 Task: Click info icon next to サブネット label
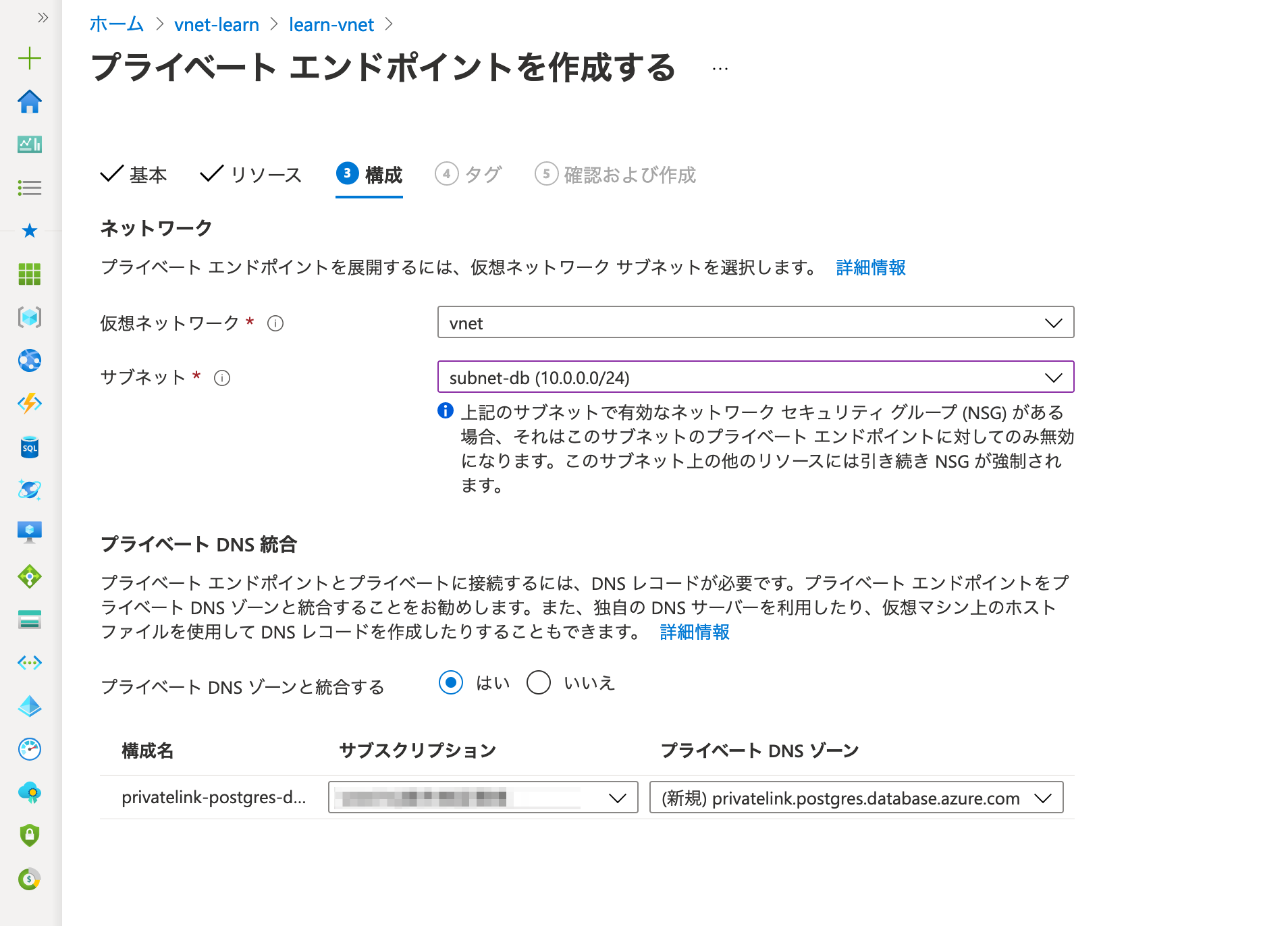point(222,378)
